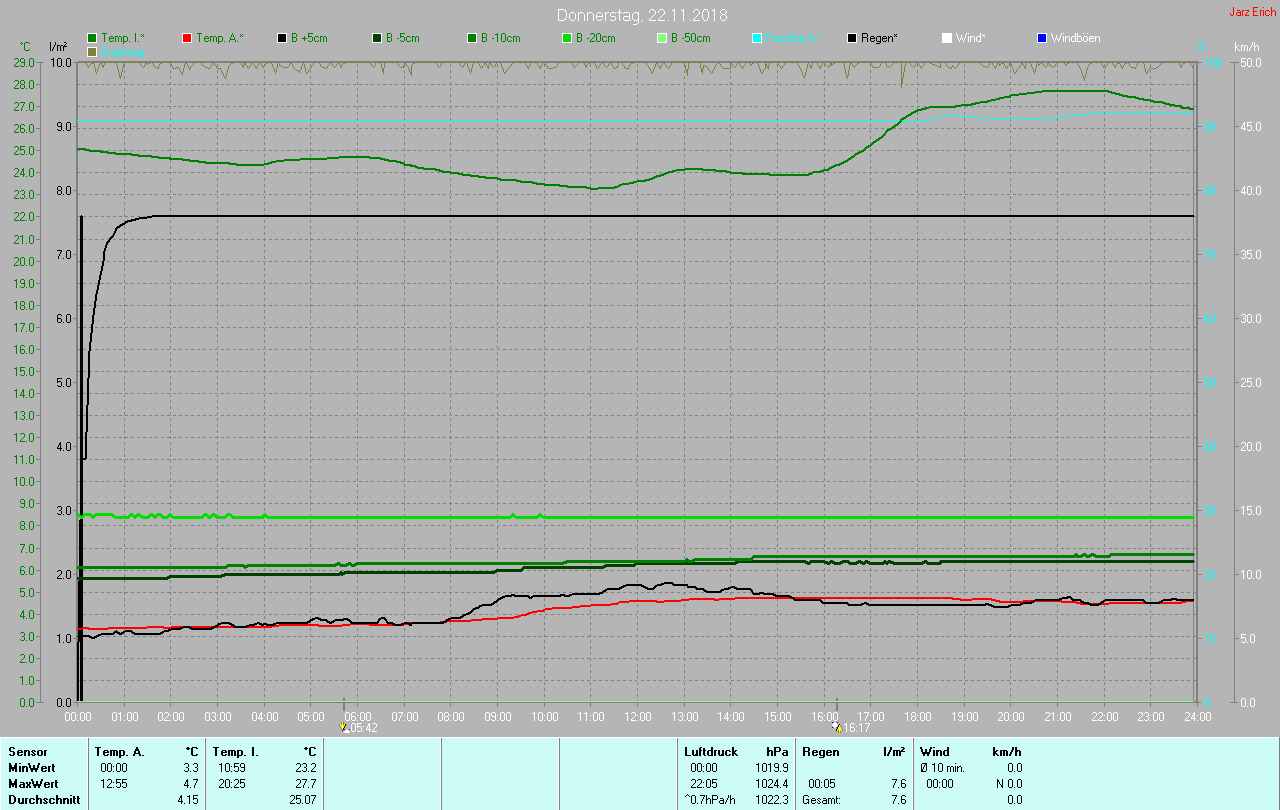Click the blue Windböen legend swatch
Image resolution: width=1280 pixels, height=810 pixels.
point(1041,38)
